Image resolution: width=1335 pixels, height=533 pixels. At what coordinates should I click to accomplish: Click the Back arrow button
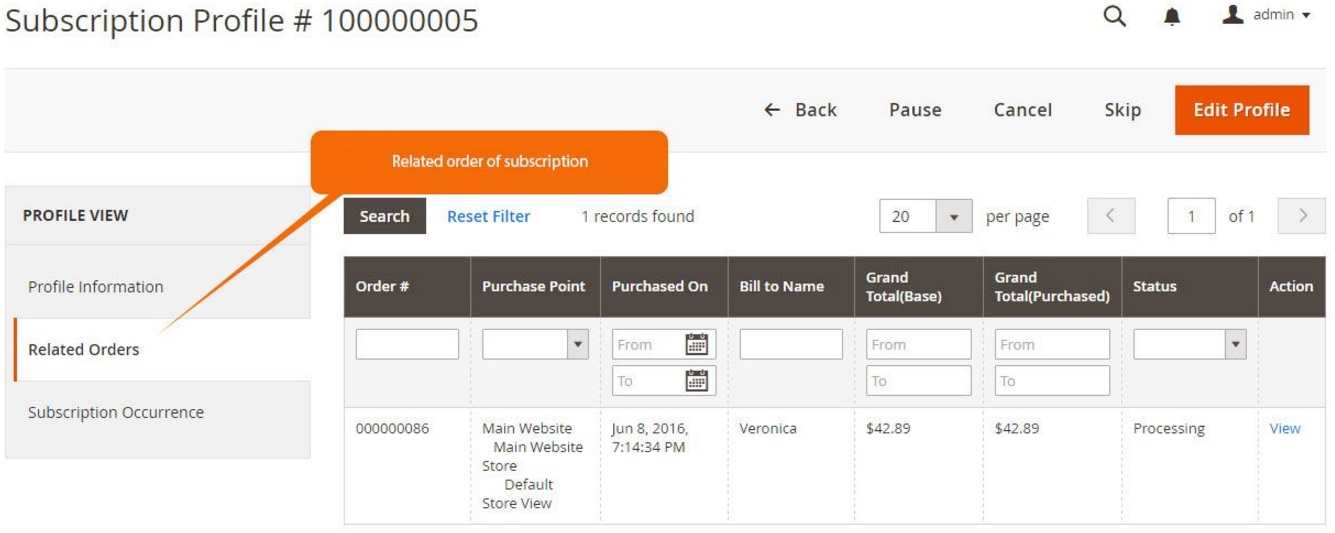[x=800, y=110]
